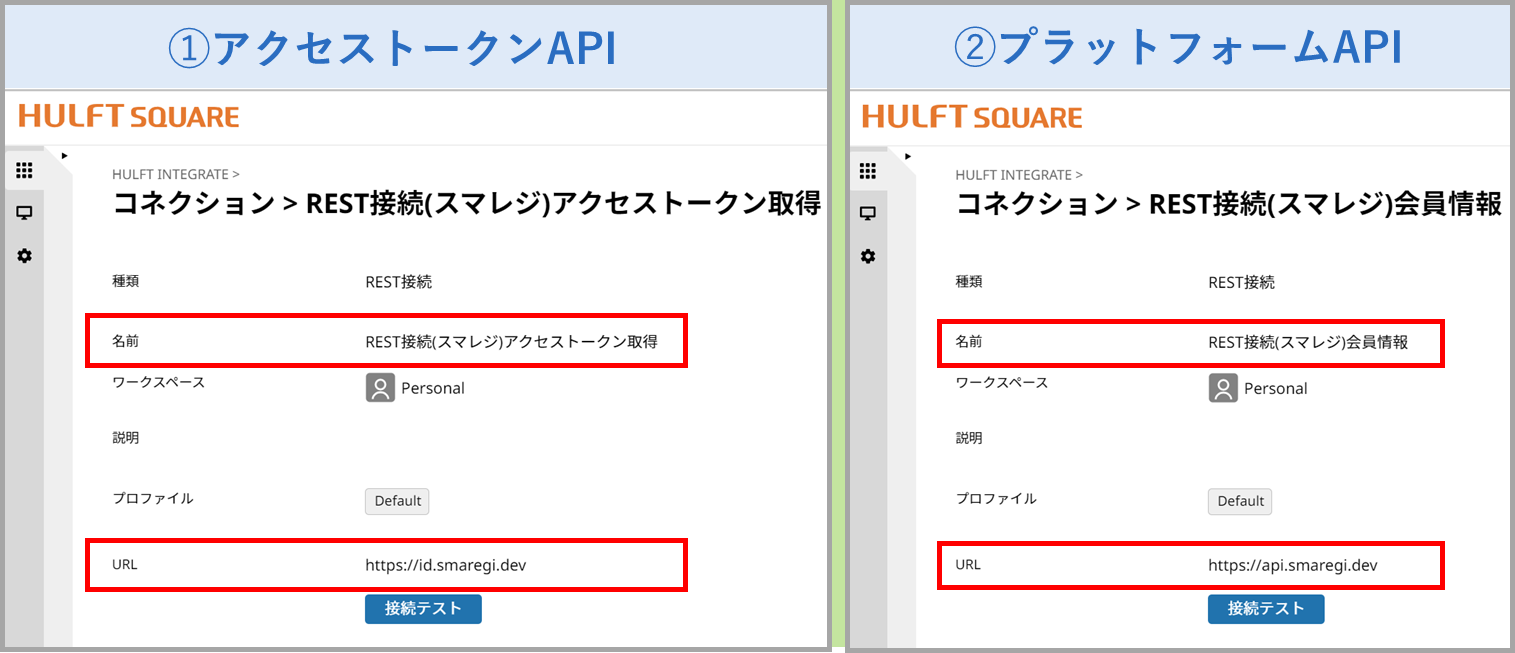Viewport: 1515px width, 653px height.
Task: Select monitor icon in right panel sidebar
Action: click(868, 213)
